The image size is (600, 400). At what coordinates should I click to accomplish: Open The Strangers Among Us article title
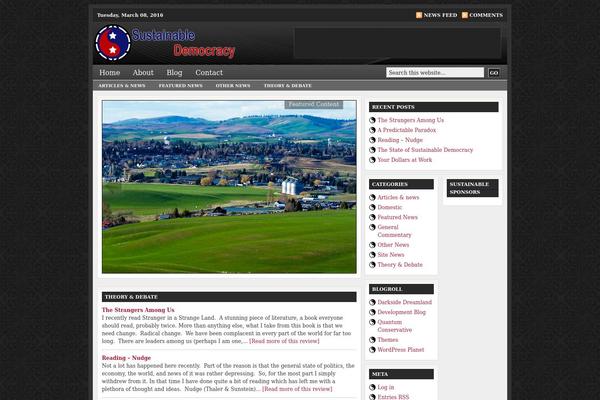(x=138, y=310)
